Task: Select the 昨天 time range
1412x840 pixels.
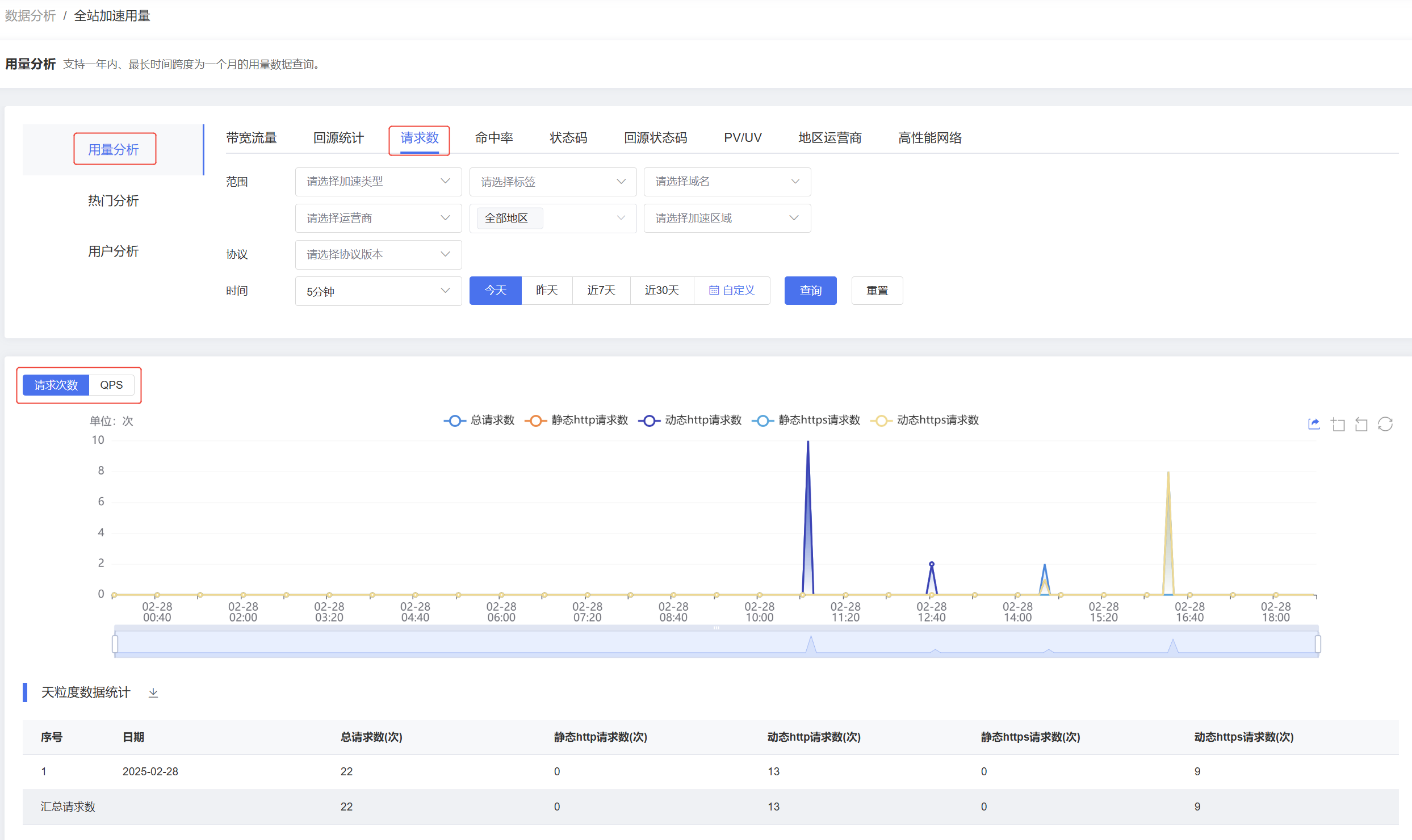Action: tap(547, 291)
